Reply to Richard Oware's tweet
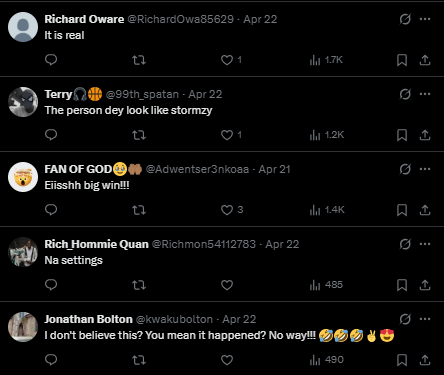The height and width of the screenshot is (375, 444). tap(51, 60)
